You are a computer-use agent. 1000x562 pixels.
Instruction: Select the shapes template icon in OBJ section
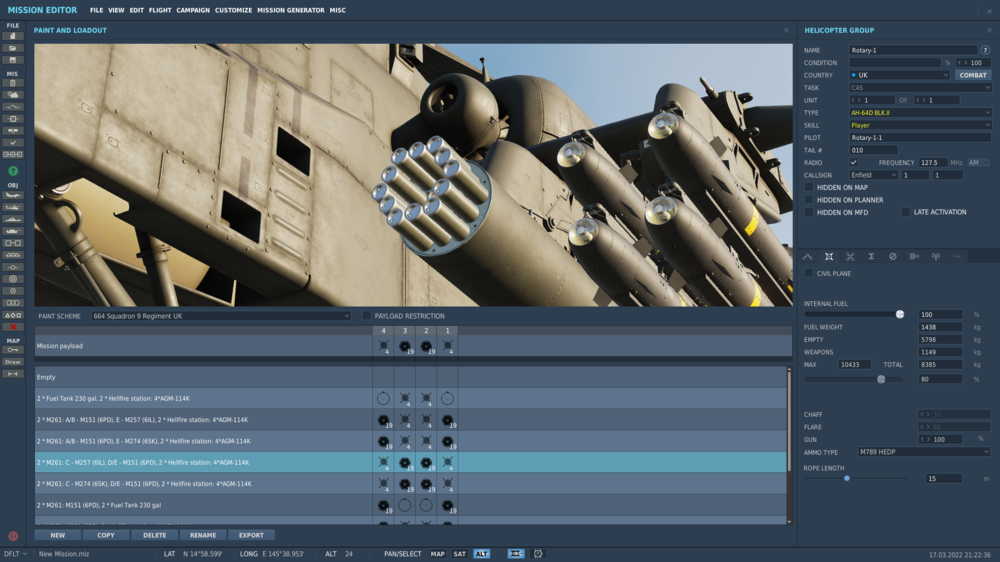point(13,315)
